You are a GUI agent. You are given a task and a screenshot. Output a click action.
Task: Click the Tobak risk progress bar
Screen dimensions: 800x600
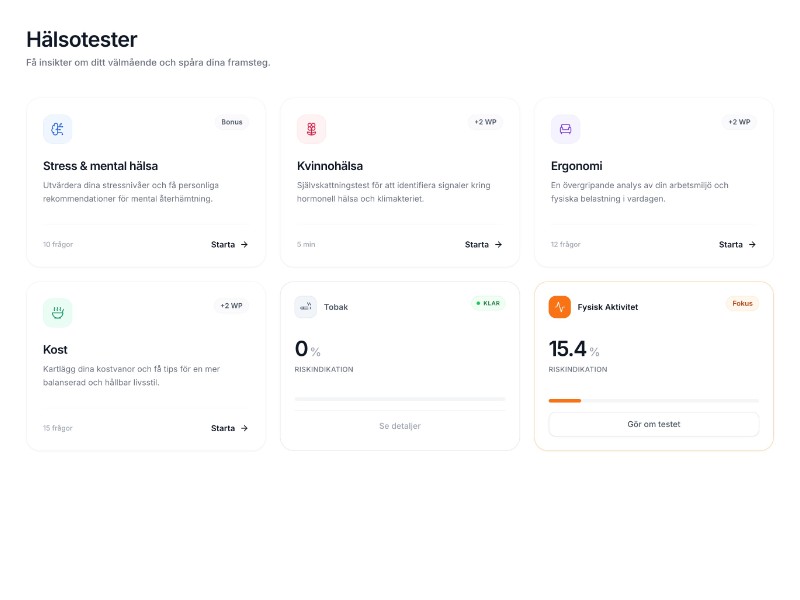click(400, 400)
